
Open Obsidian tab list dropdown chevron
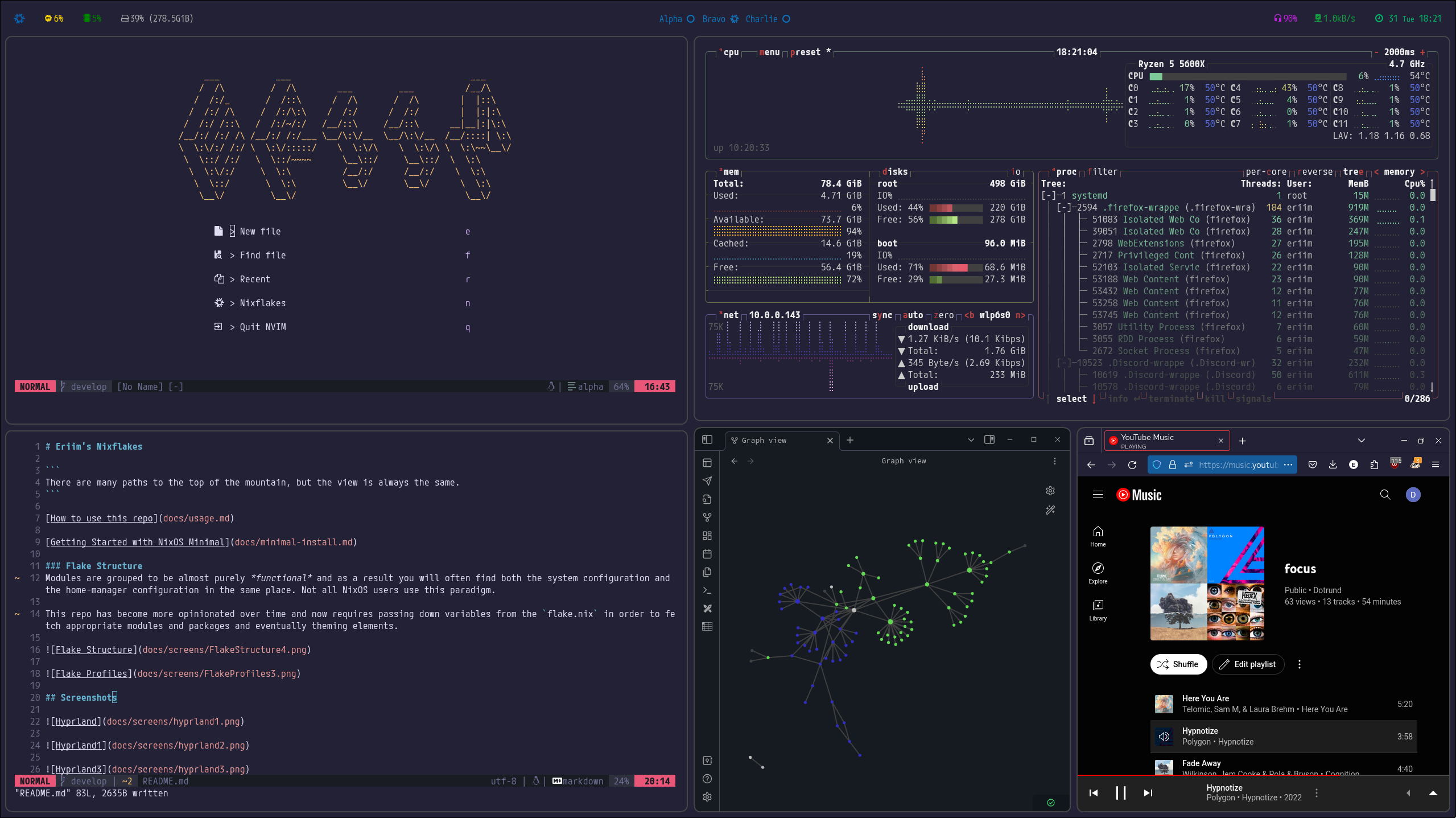point(971,439)
